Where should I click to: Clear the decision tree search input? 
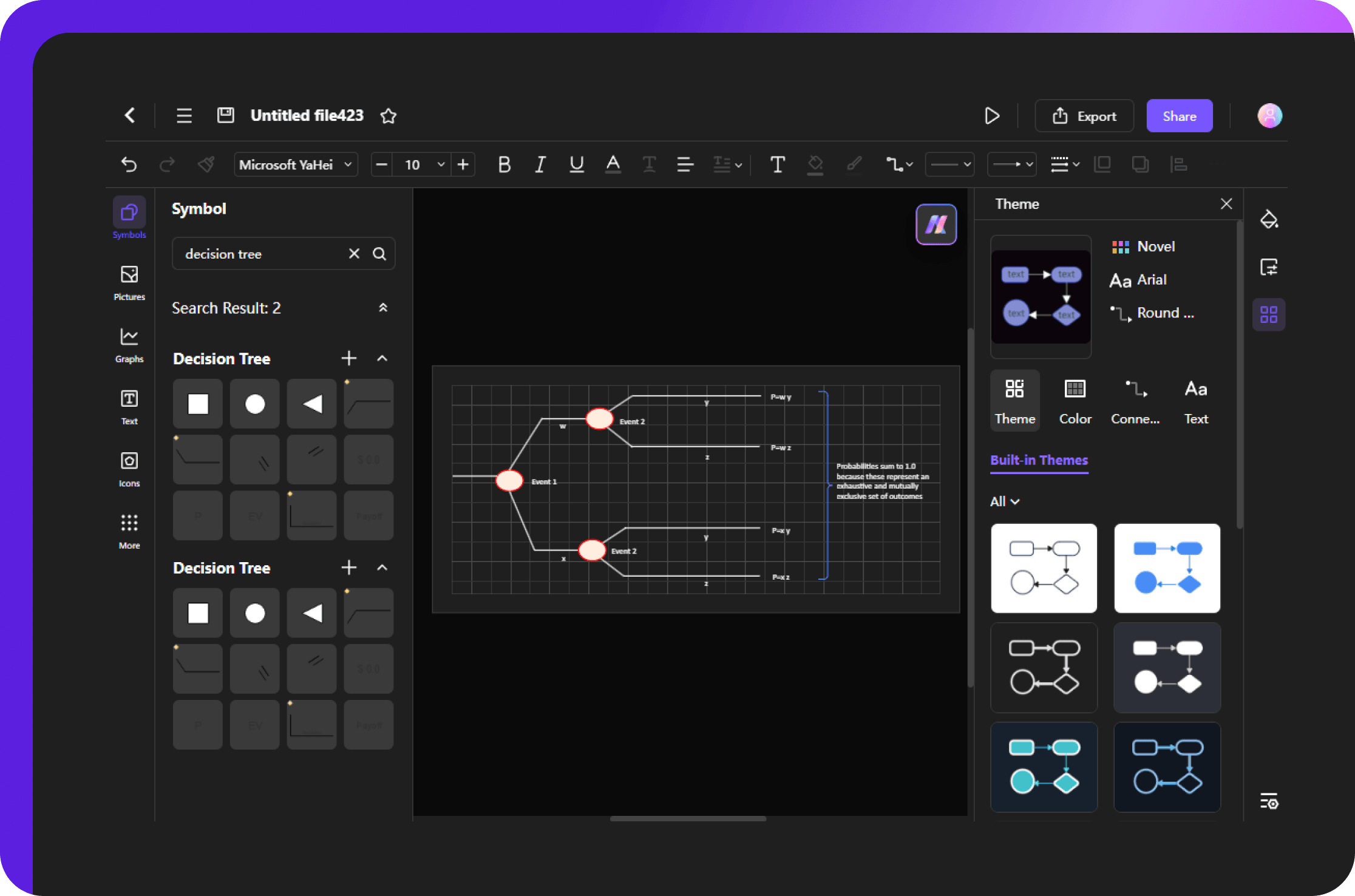click(353, 254)
